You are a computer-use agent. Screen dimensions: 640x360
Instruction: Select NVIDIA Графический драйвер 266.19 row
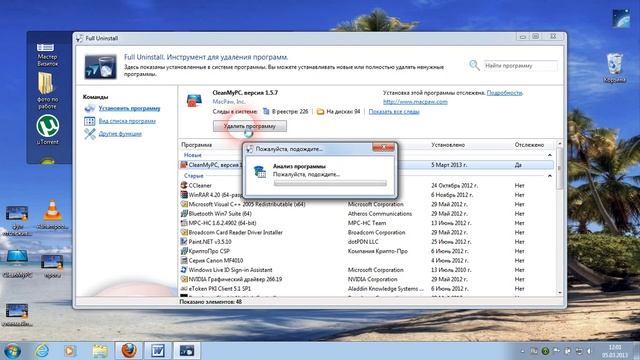[367, 279]
